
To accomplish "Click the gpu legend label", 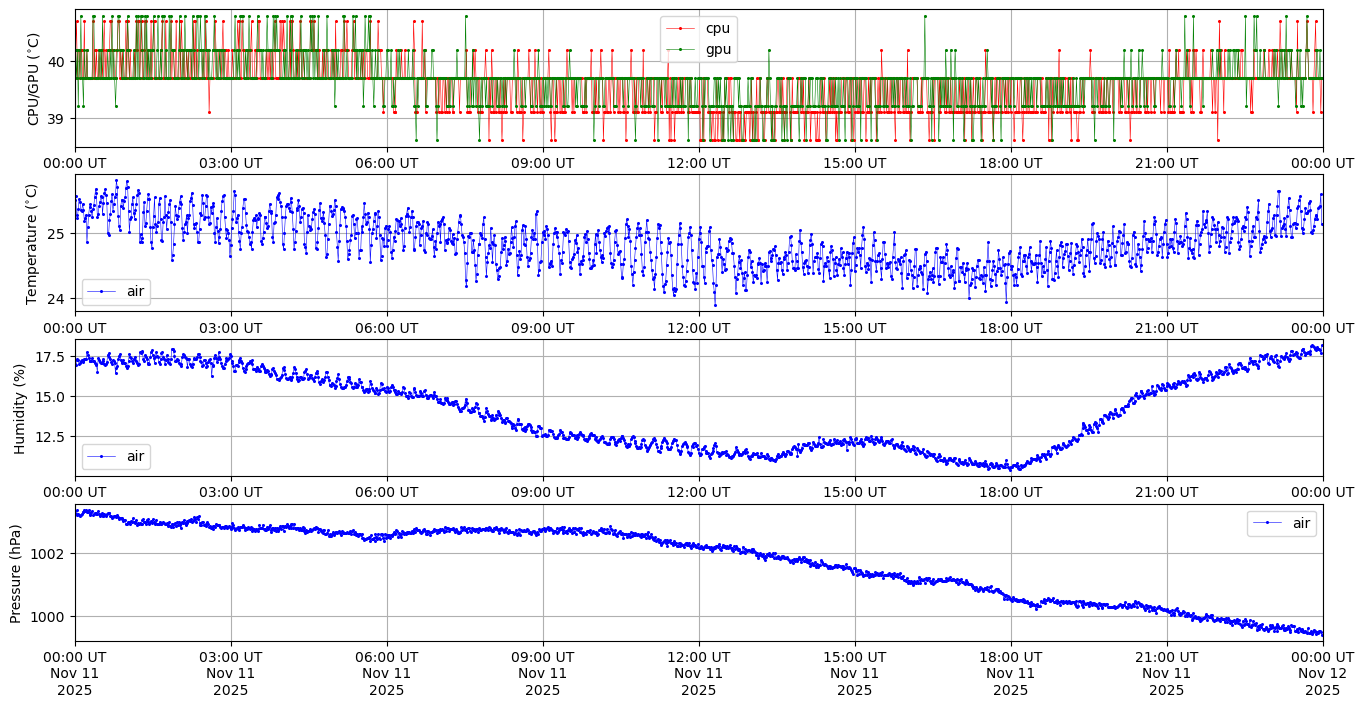I will pos(717,48).
